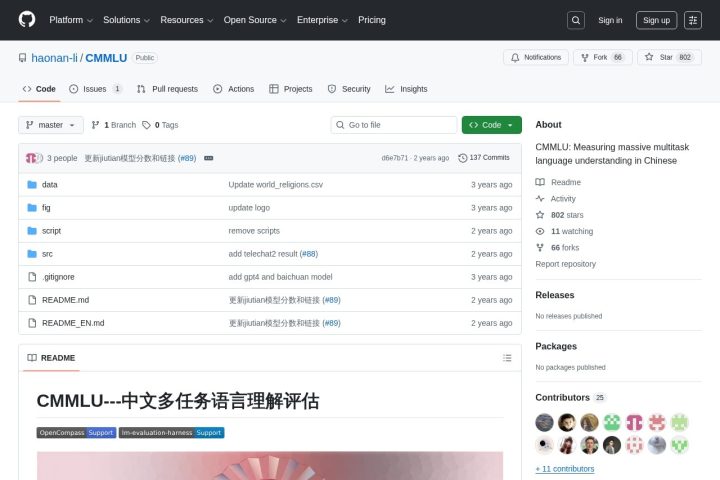Open the Pricing page

pos(372,20)
